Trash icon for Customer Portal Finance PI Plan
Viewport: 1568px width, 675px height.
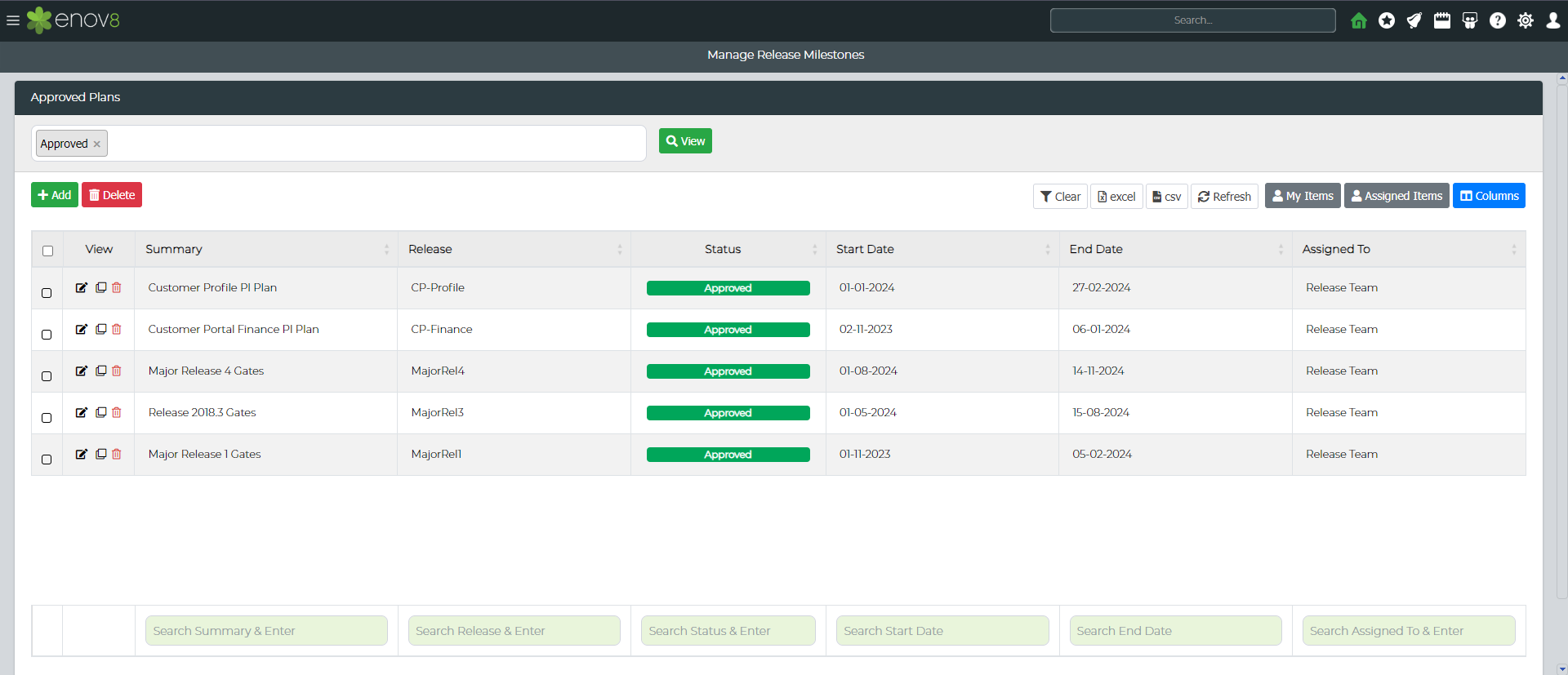[117, 329]
